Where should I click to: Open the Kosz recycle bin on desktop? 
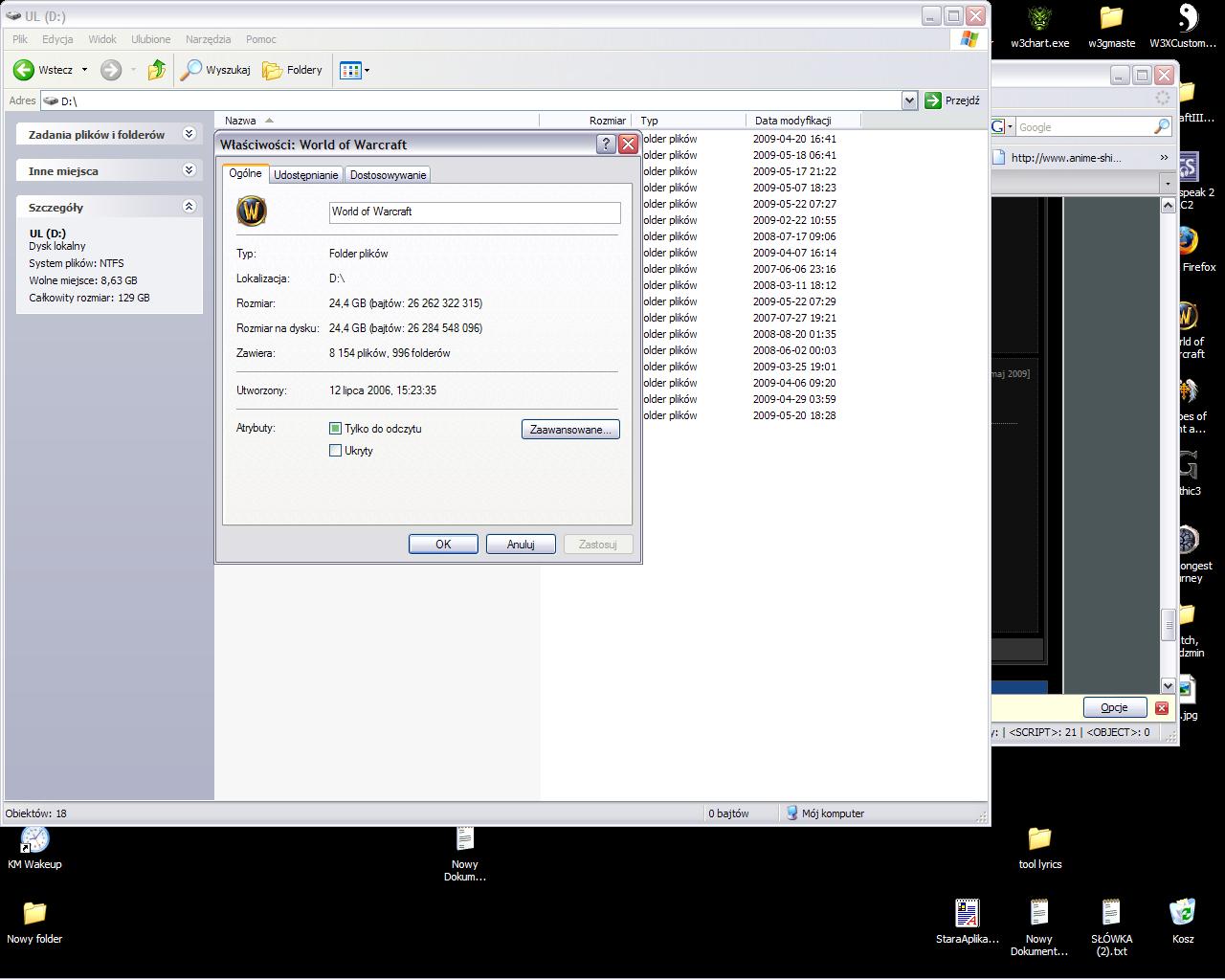[1183, 913]
